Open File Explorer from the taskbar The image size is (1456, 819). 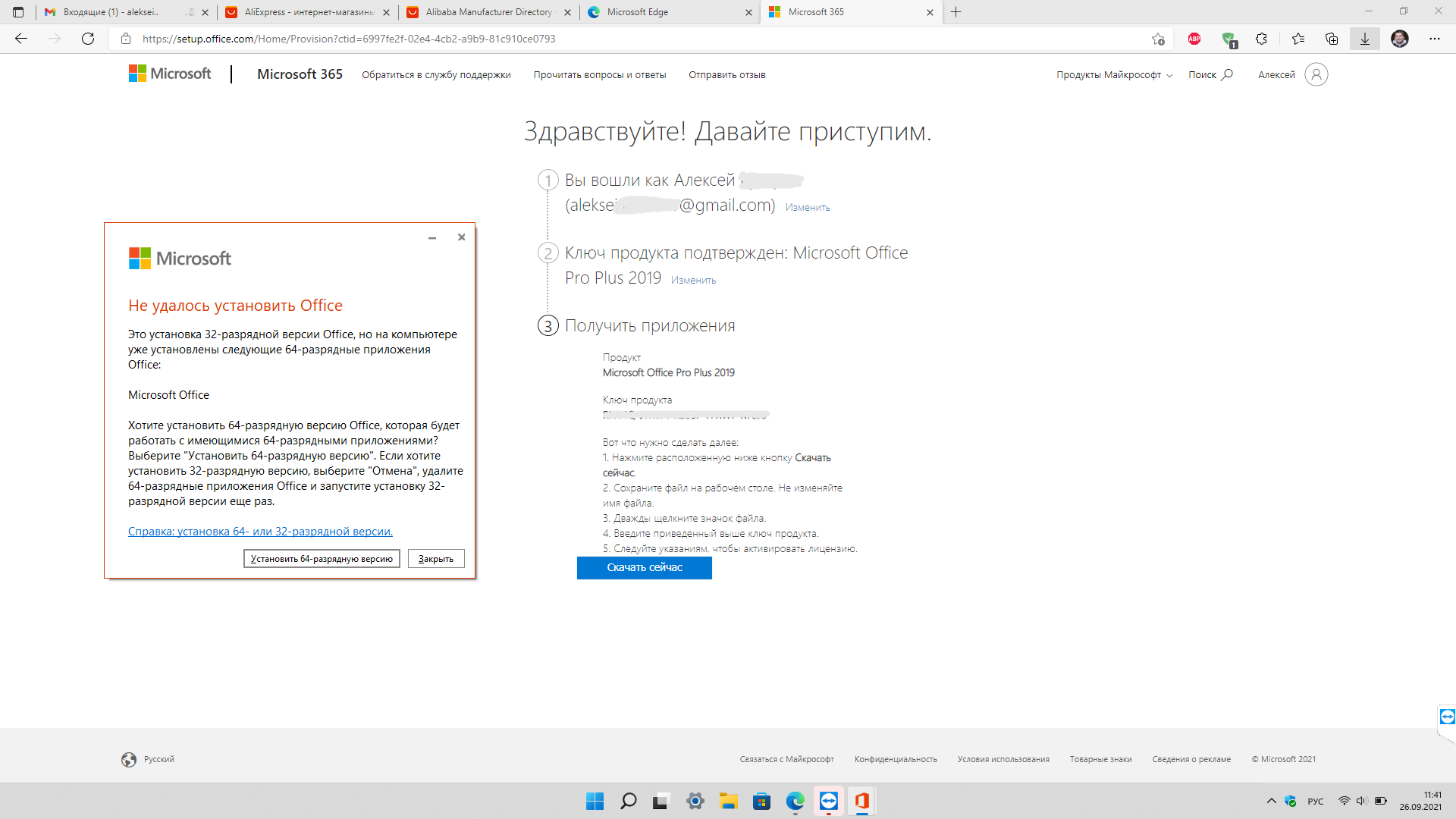tap(729, 801)
